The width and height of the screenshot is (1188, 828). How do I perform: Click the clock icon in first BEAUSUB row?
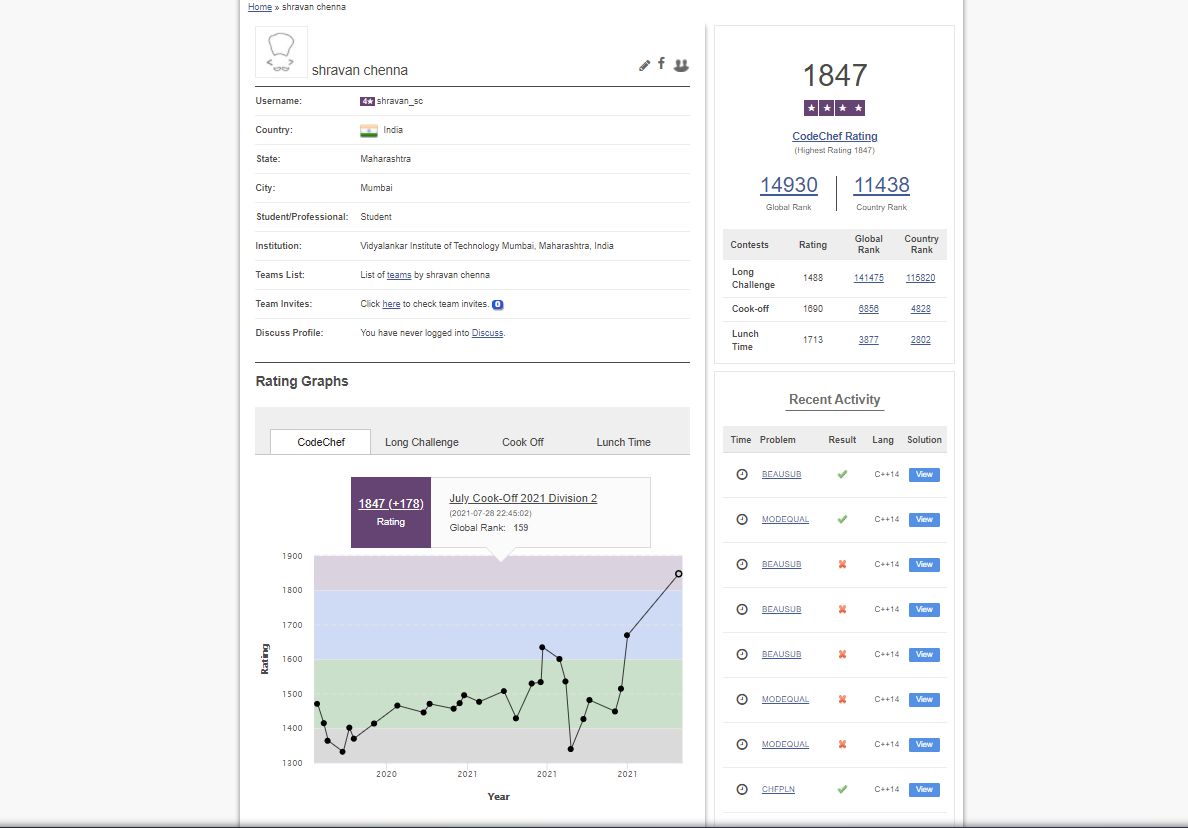742,474
